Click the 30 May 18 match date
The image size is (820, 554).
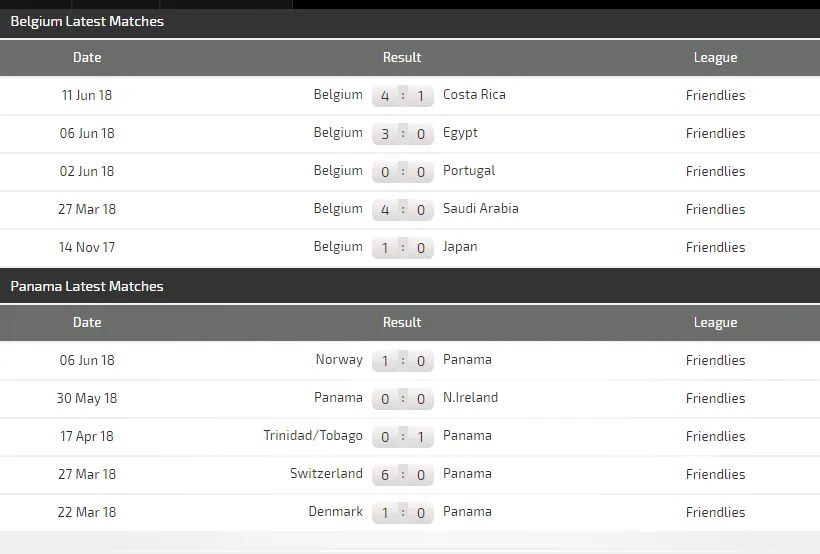pyautogui.click(x=87, y=398)
